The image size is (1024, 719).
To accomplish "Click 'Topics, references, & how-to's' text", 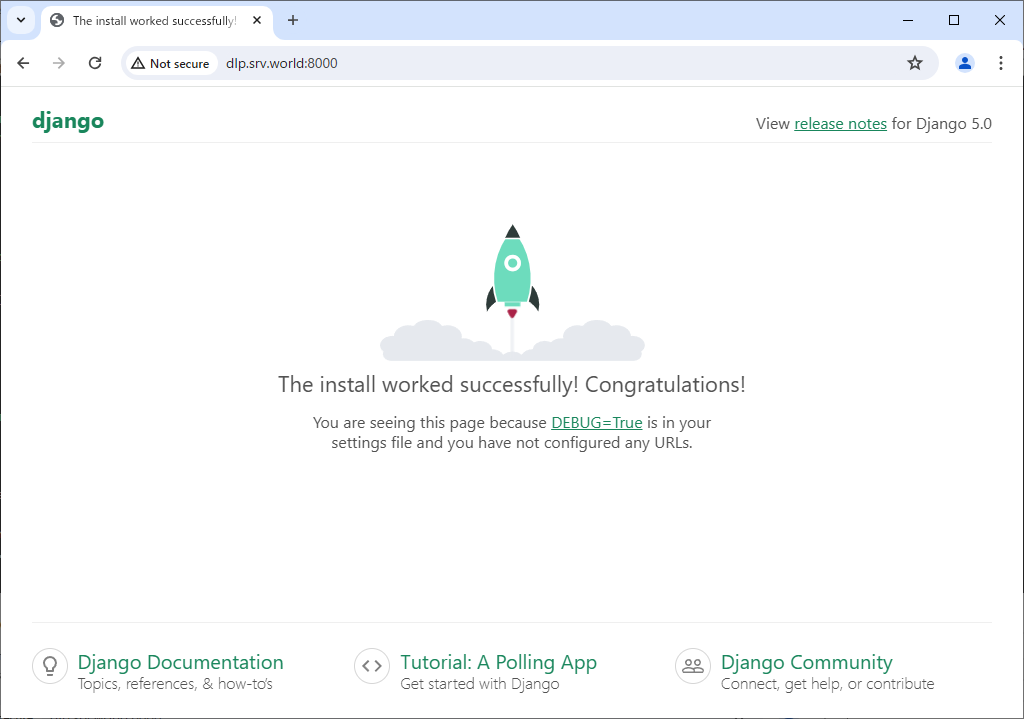I will click(175, 684).
